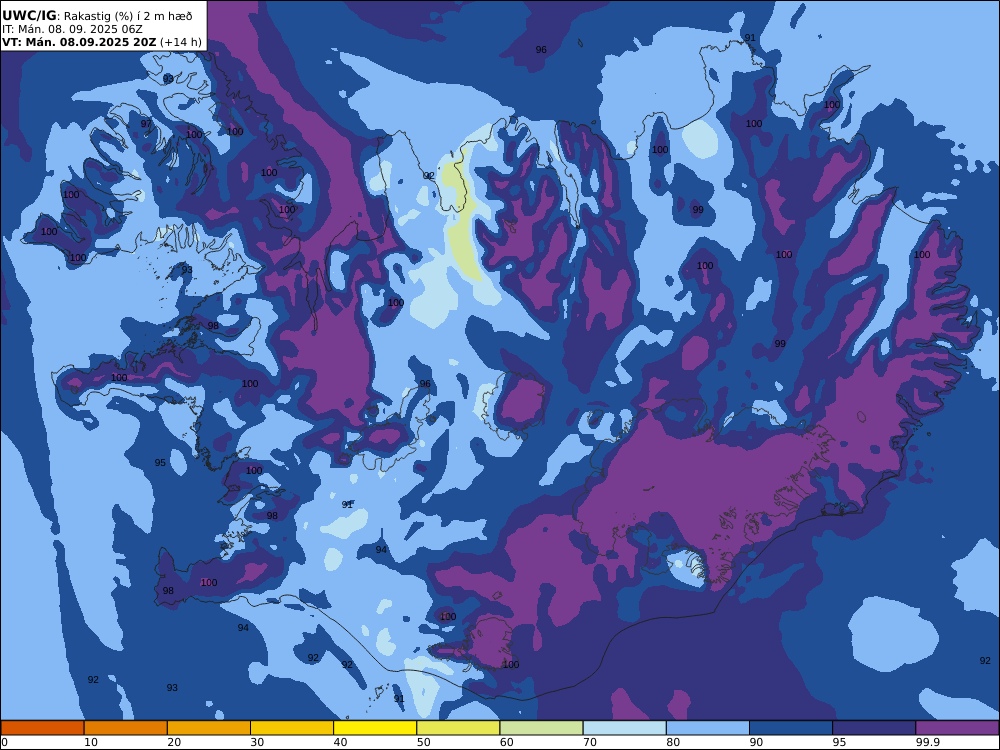Select the orange 10–20 legend swatch
This screenshot has width=1000, height=750.
point(126,728)
